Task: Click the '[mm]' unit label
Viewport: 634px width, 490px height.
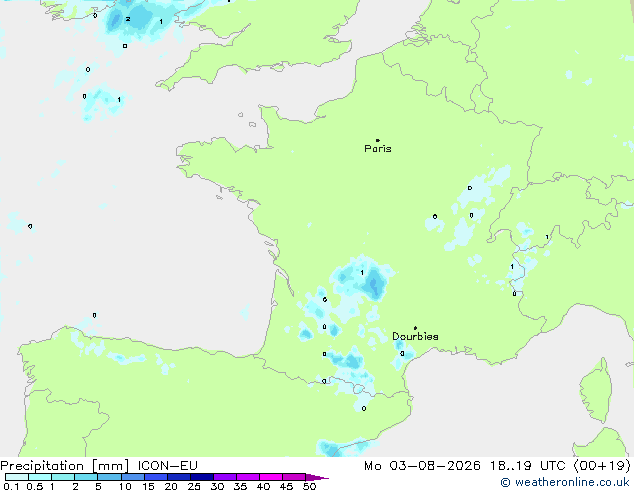Action: pos(111,466)
